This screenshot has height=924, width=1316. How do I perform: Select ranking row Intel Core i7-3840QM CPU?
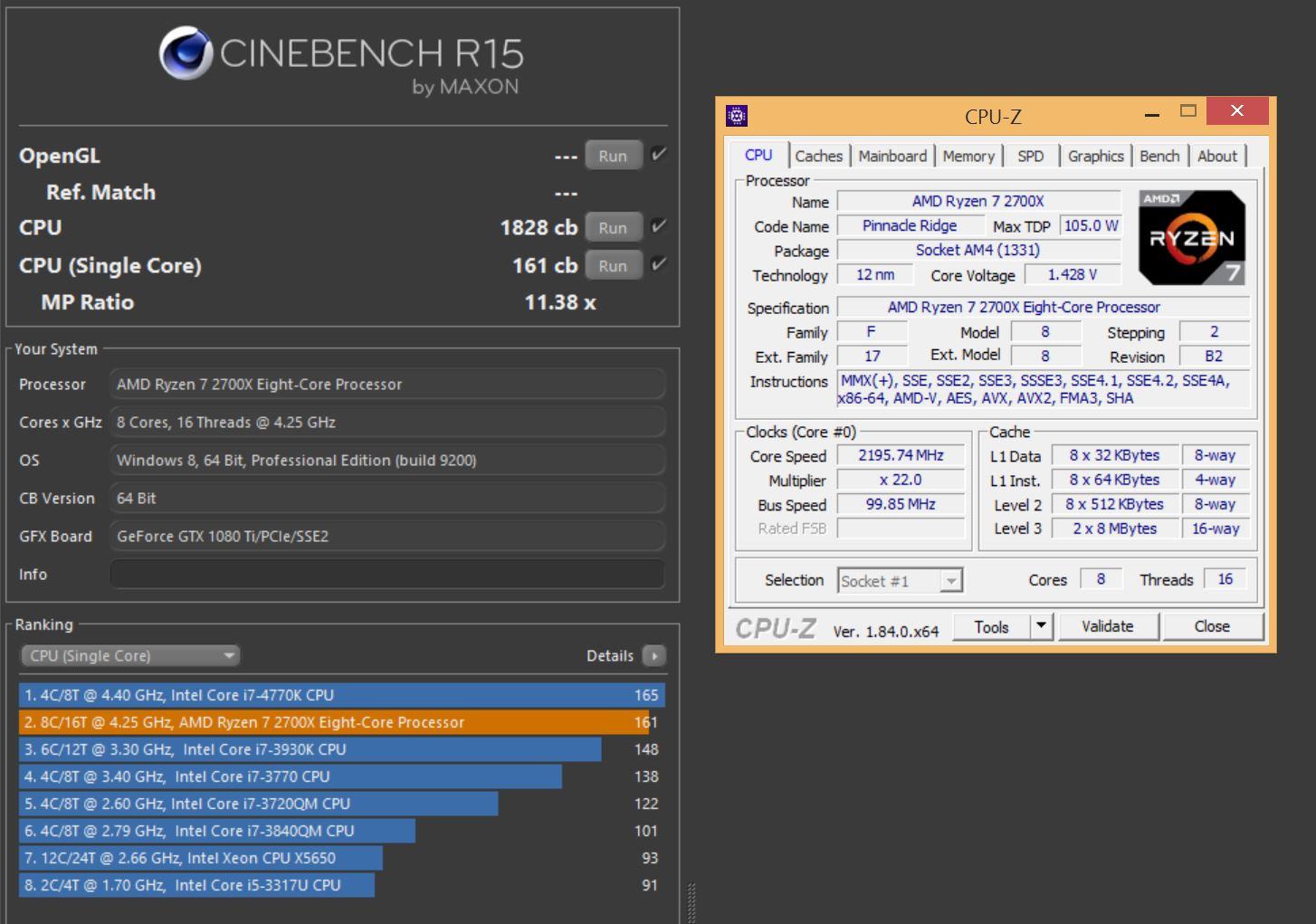click(x=342, y=831)
